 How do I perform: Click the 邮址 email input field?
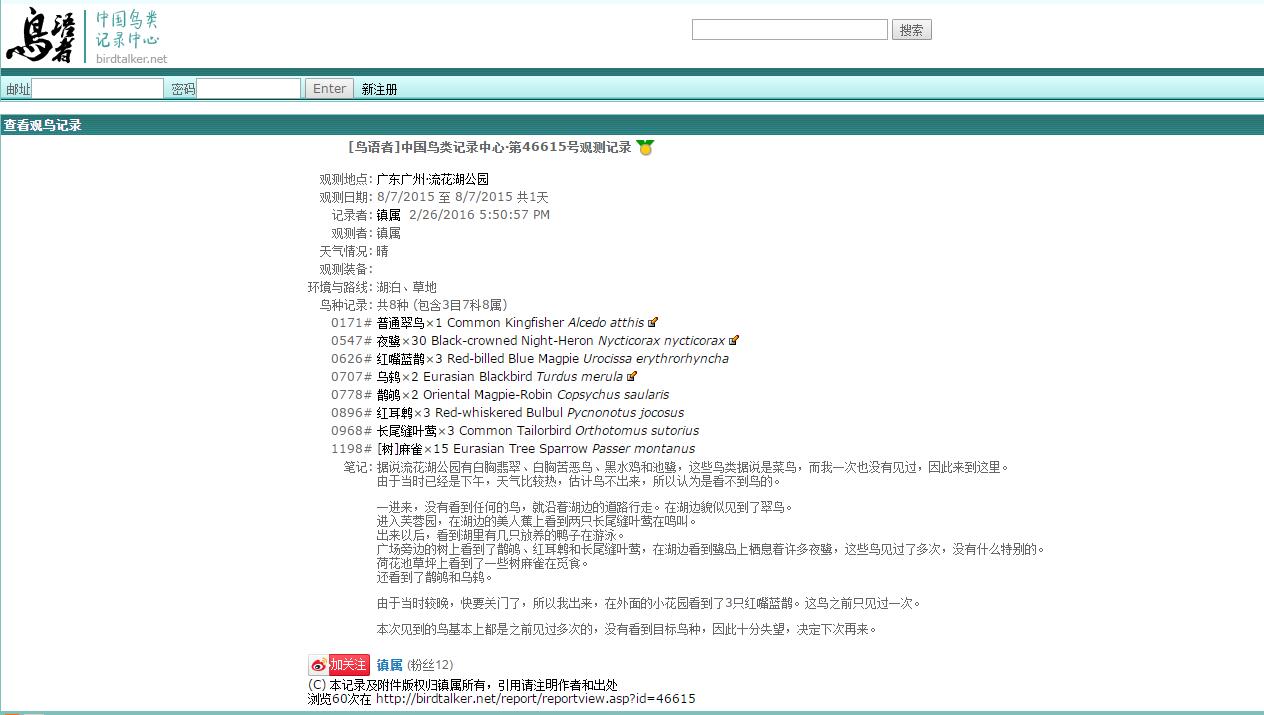pyautogui.click(x=98, y=89)
